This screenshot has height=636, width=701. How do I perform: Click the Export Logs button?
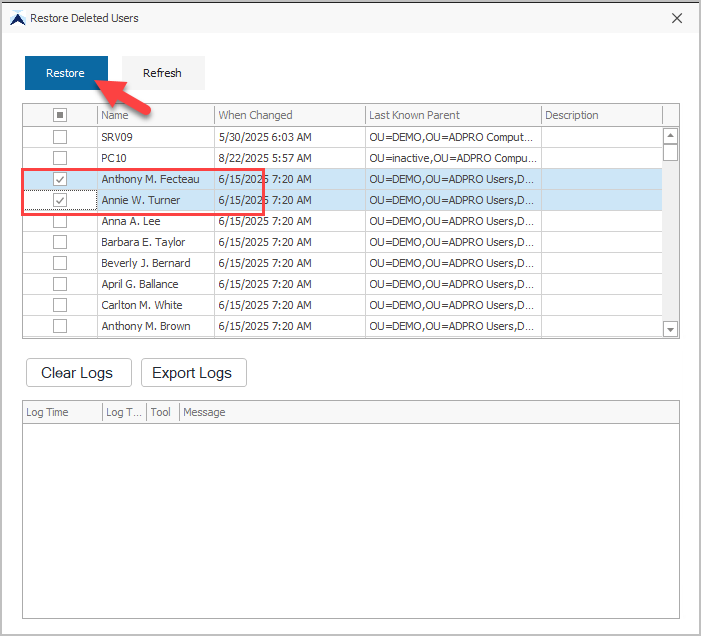(x=192, y=373)
